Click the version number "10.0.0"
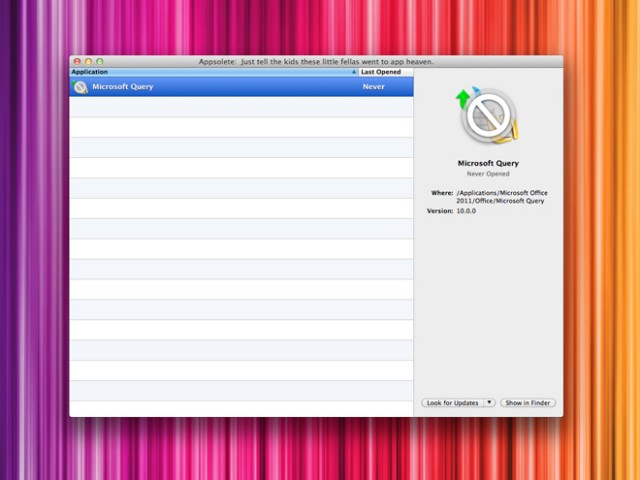This screenshot has height=480, width=640. [x=466, y=211]
